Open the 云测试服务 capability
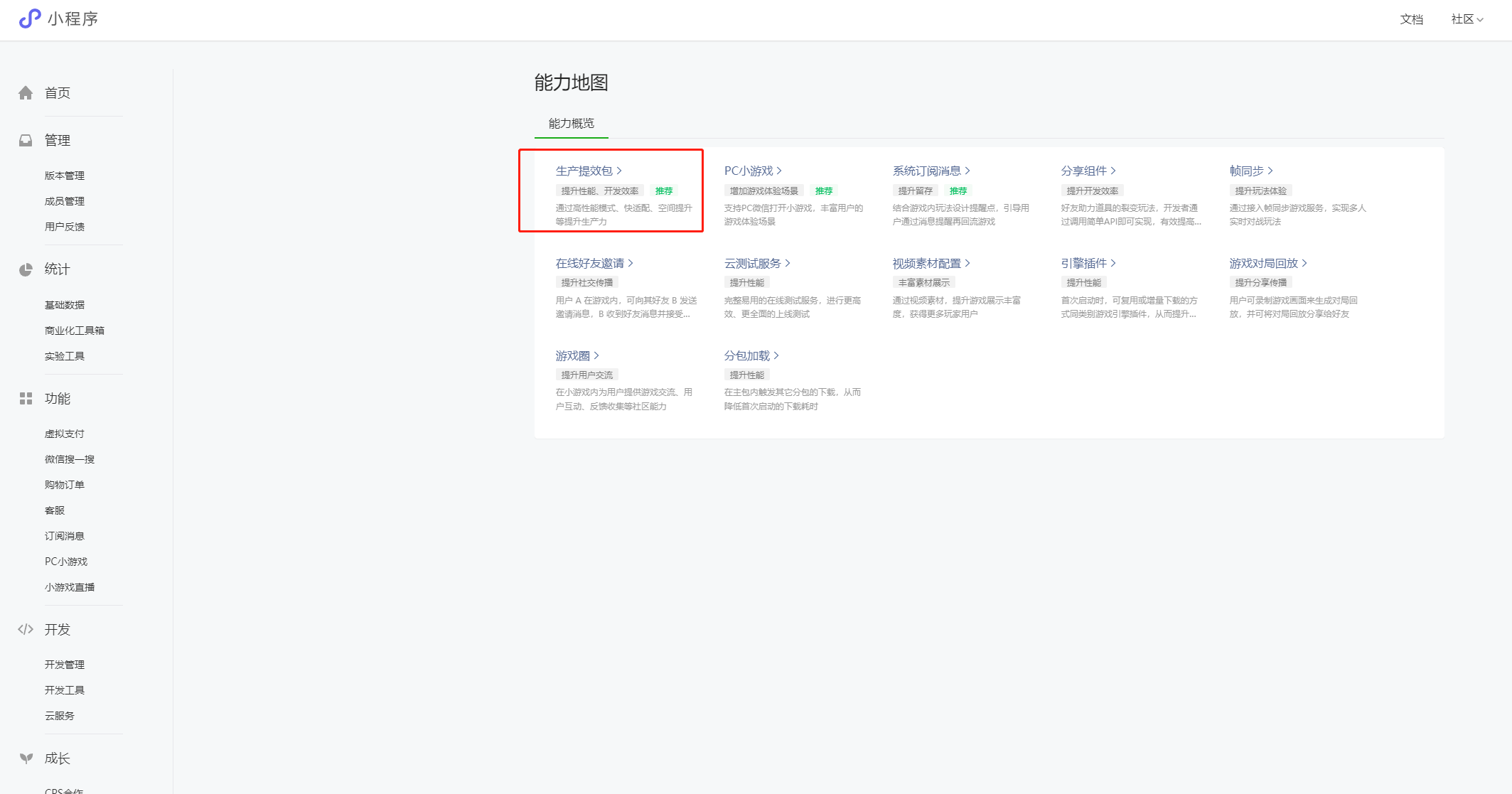The image size is (1512, 794). click(752, 263)
